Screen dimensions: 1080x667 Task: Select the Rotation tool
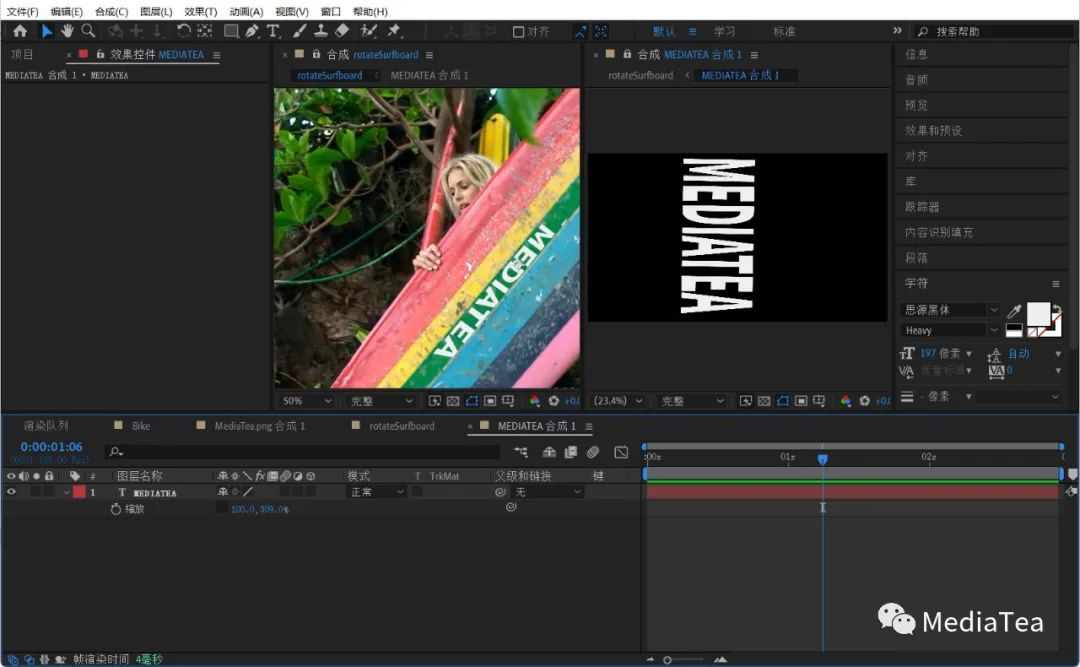183,31
